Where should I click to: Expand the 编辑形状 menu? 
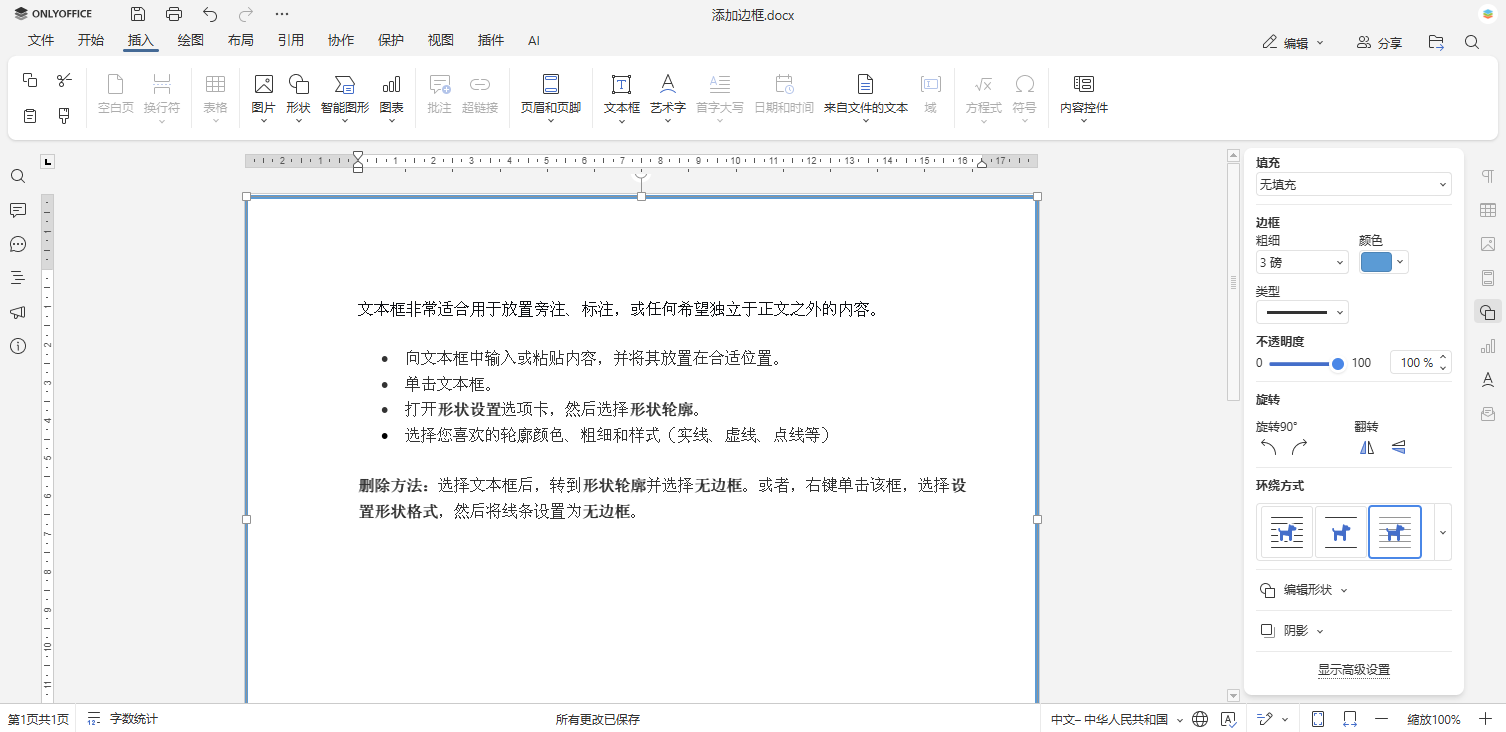point(1304,590)
